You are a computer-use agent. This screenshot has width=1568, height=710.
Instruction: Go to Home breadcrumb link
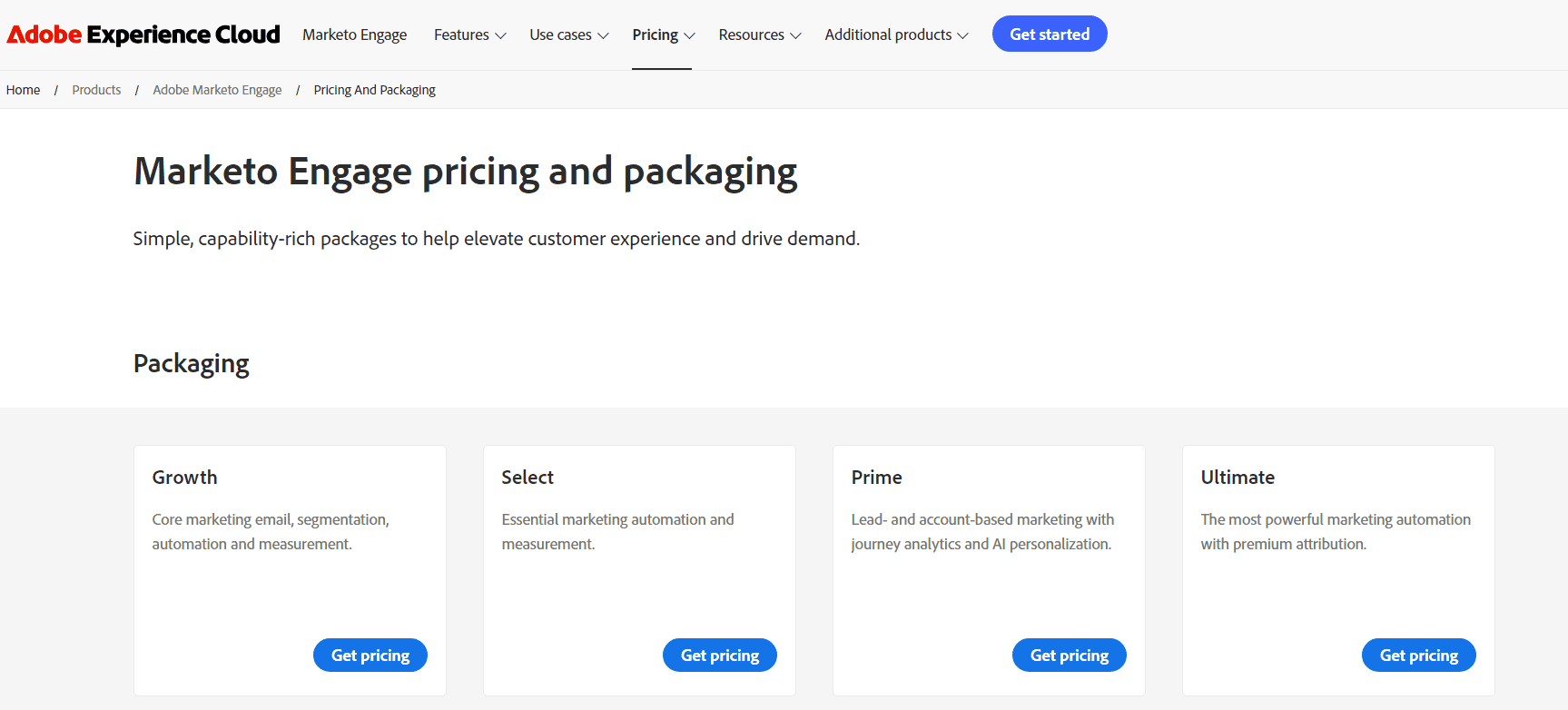tap(23, 90)
